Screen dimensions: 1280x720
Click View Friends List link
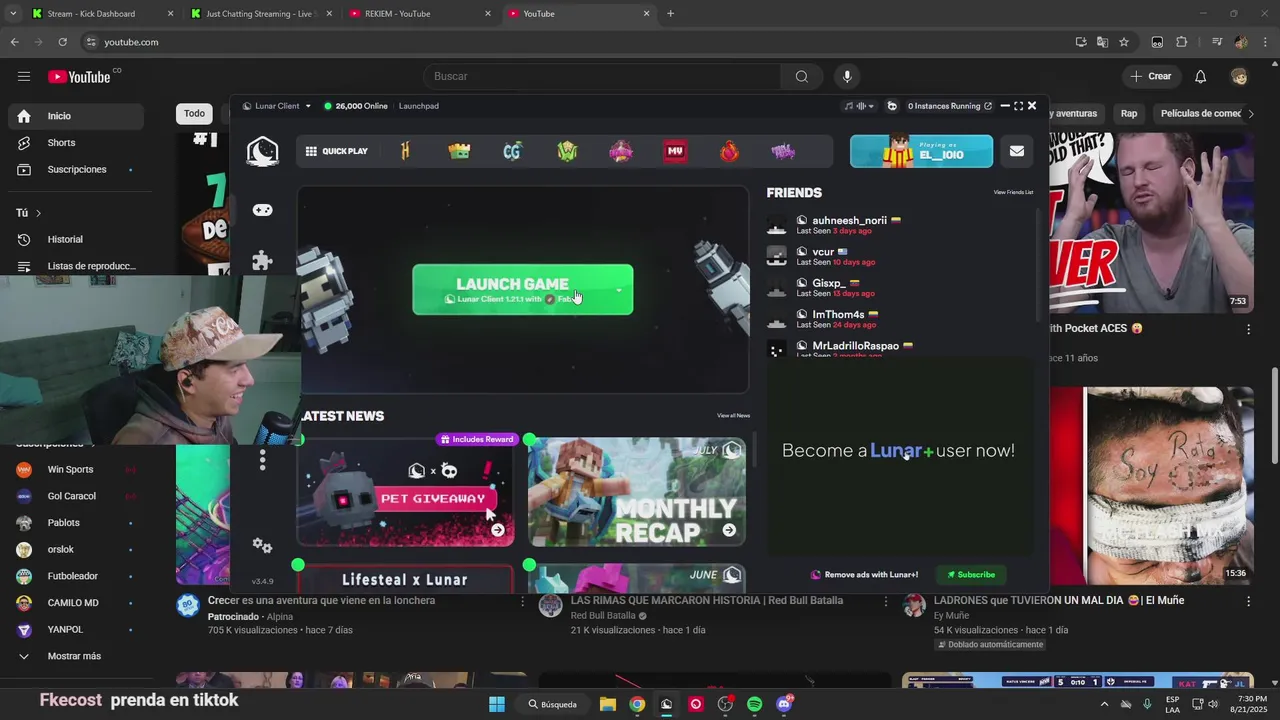(1013, 192)
